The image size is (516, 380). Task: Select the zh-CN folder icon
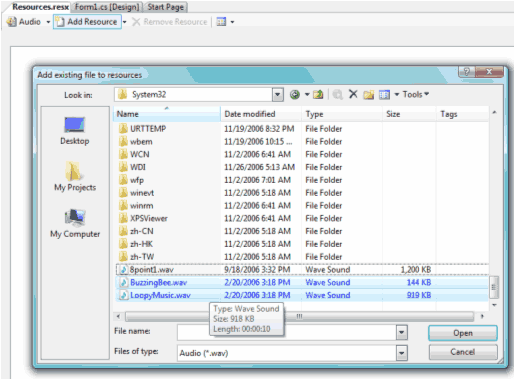pyautogui.click(x=123, y=231)
